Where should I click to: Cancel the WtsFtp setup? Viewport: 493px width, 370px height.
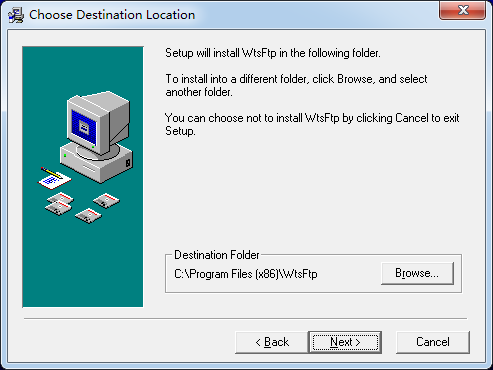(x=433, y=342)
